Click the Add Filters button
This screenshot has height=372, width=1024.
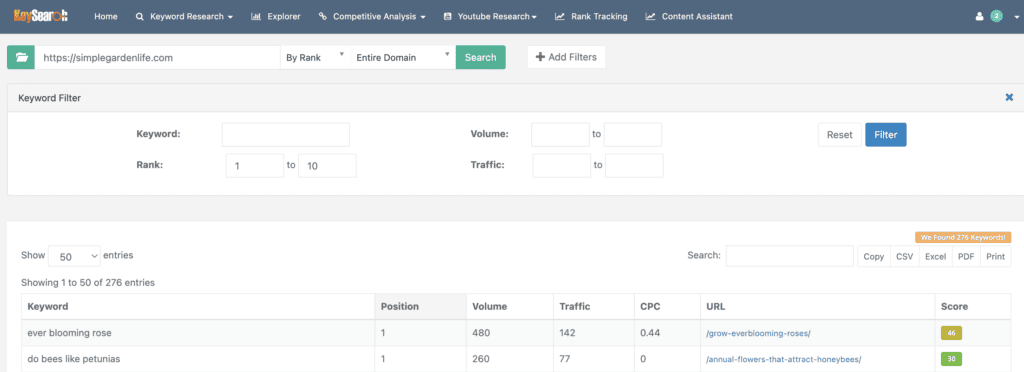point(566,57)
